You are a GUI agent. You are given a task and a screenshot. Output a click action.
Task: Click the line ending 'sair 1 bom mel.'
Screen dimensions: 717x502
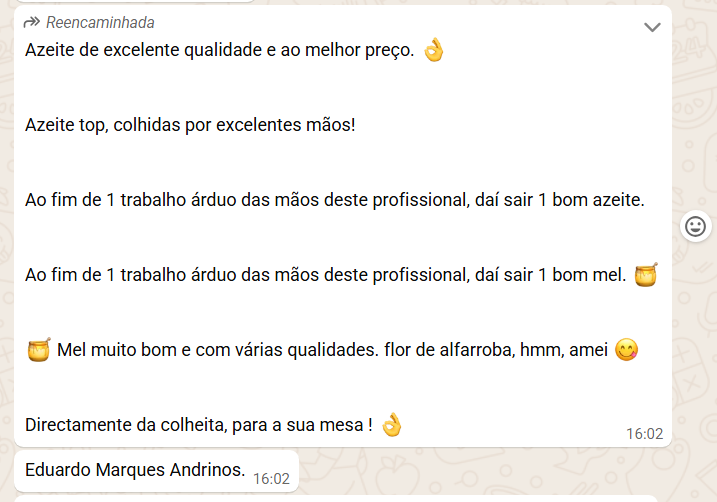pos(325,275)
